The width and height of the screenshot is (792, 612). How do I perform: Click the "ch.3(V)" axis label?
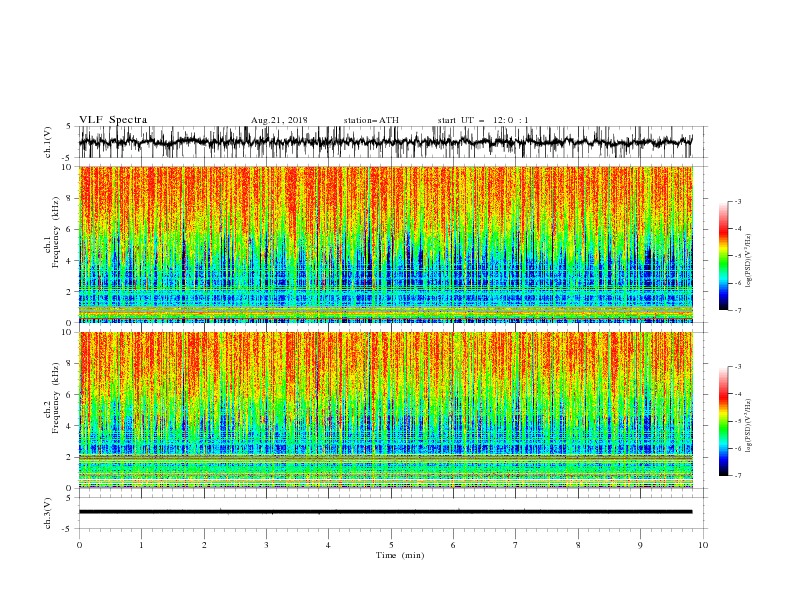coord(48,513)
